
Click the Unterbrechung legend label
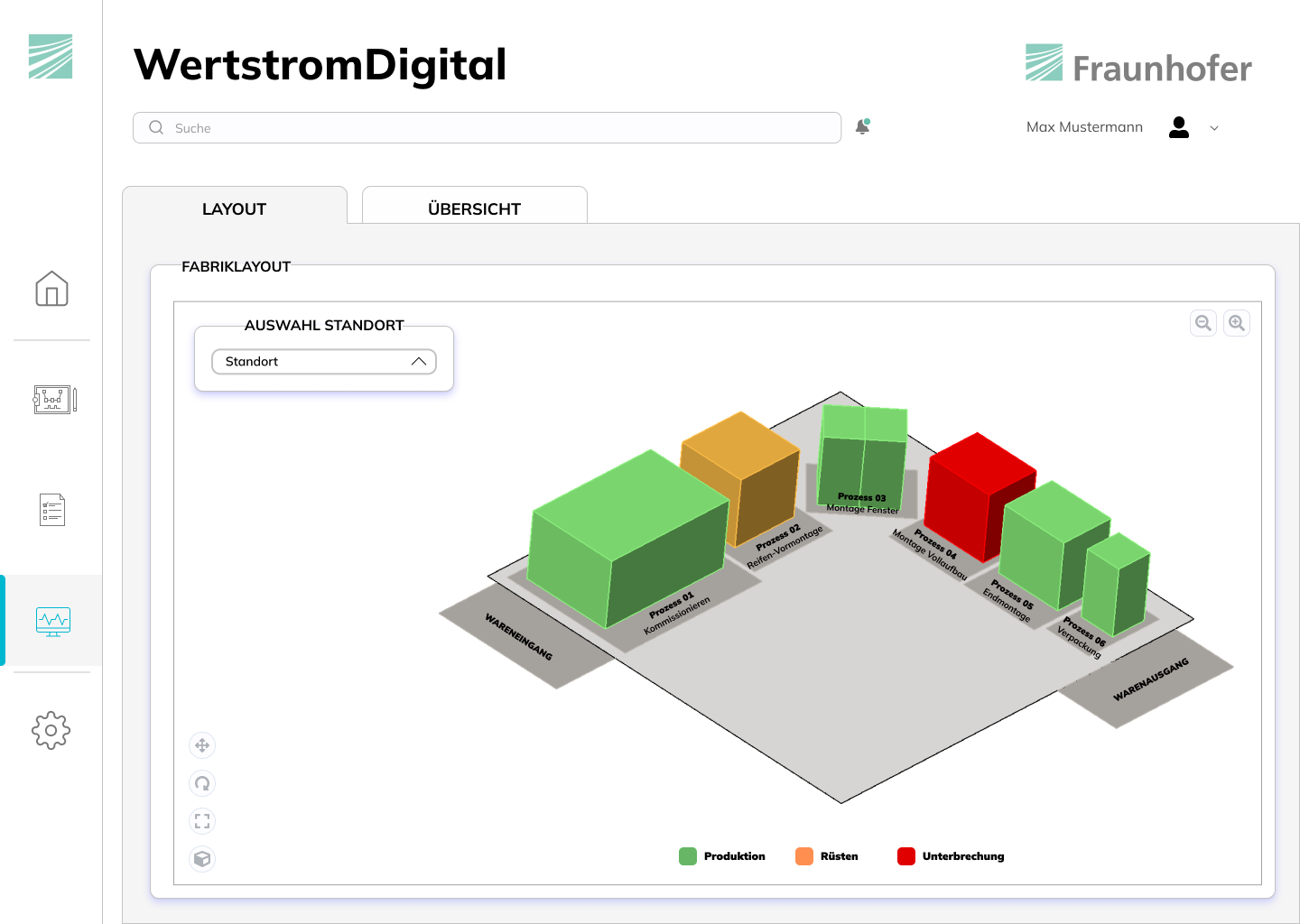point(963,856)
